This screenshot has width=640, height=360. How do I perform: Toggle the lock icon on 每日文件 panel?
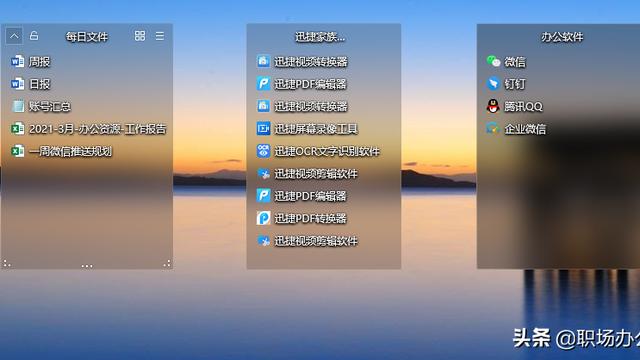tap(34, 36)
